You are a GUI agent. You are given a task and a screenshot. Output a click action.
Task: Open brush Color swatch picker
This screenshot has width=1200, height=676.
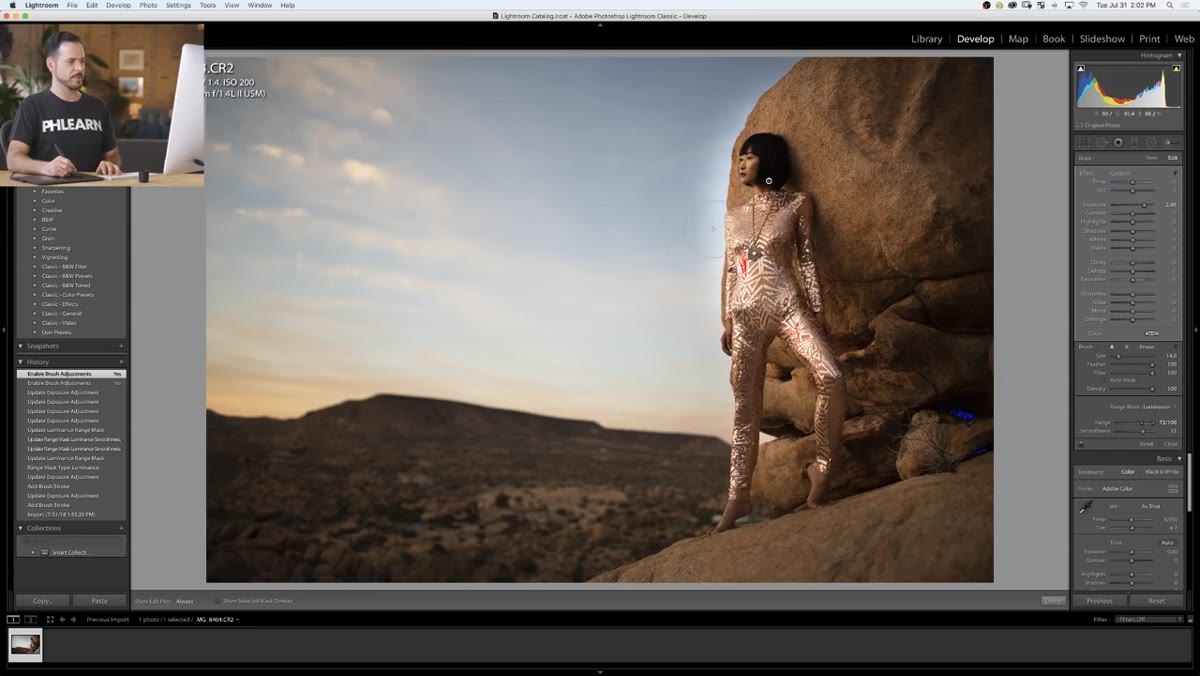(x=1151, y=333)
